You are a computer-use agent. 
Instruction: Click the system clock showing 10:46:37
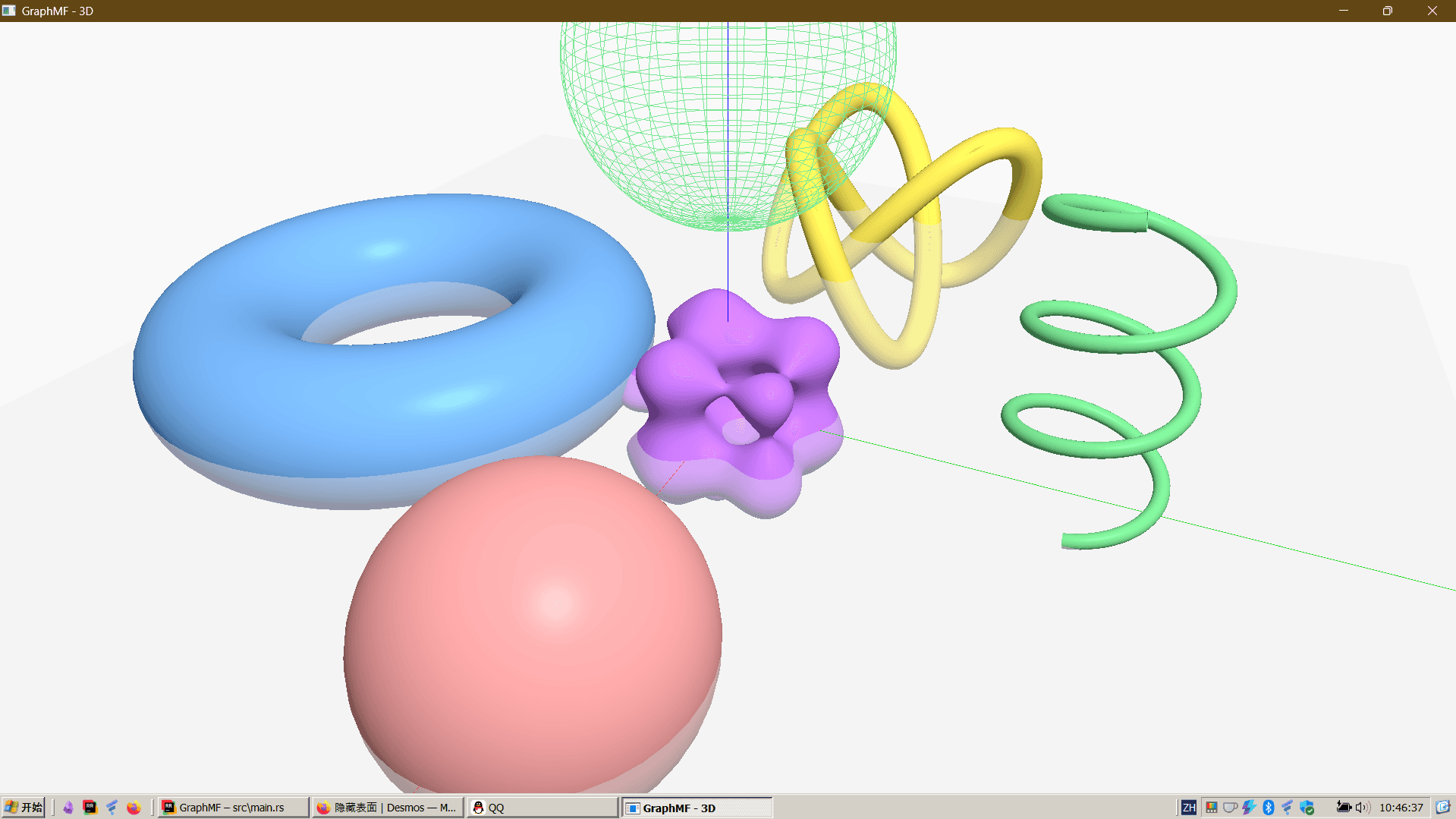coord(1401,807)
